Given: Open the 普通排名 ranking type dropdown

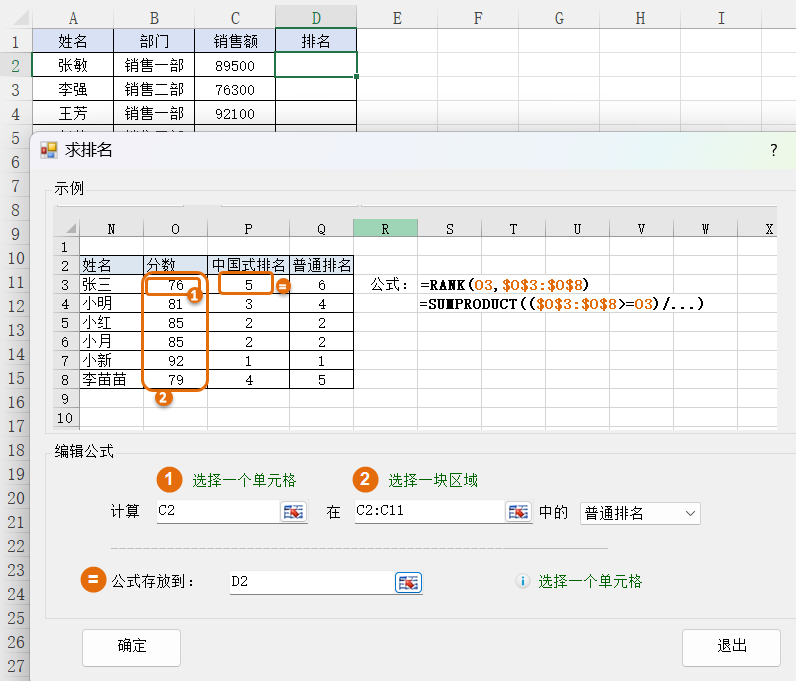Looking at the screenshot, I should [640, 513].
